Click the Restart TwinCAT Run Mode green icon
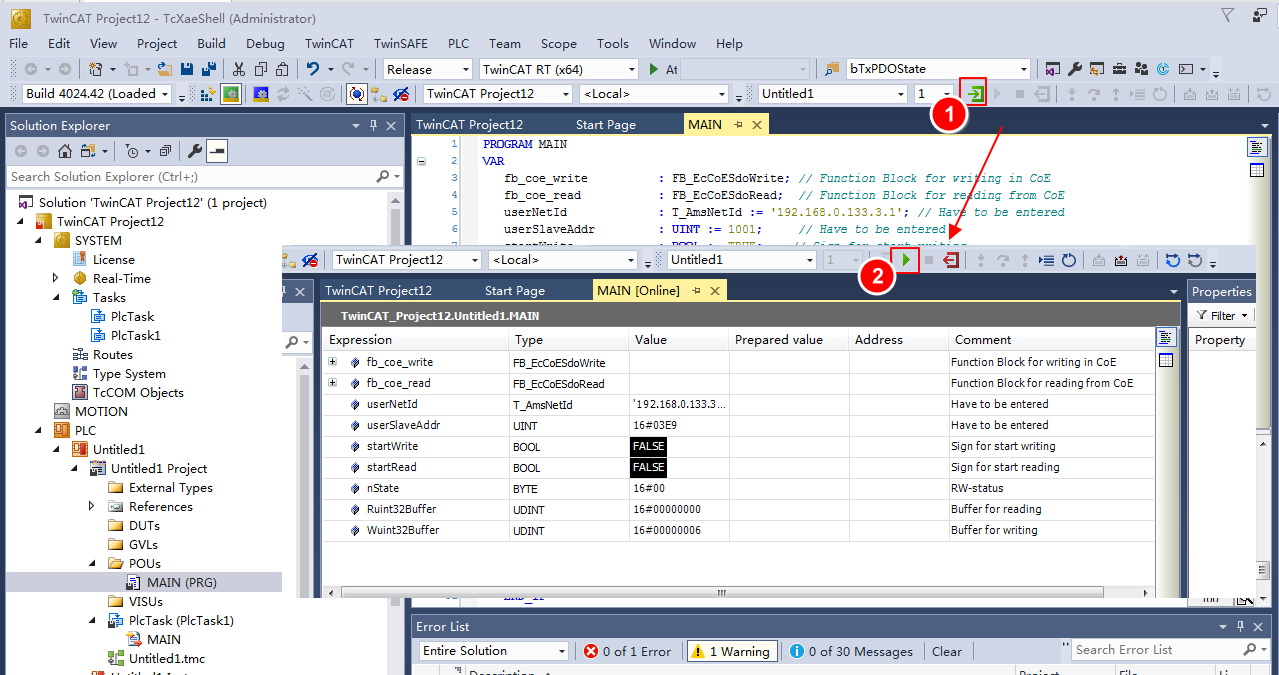1279x675 pixels. [230, 94]
